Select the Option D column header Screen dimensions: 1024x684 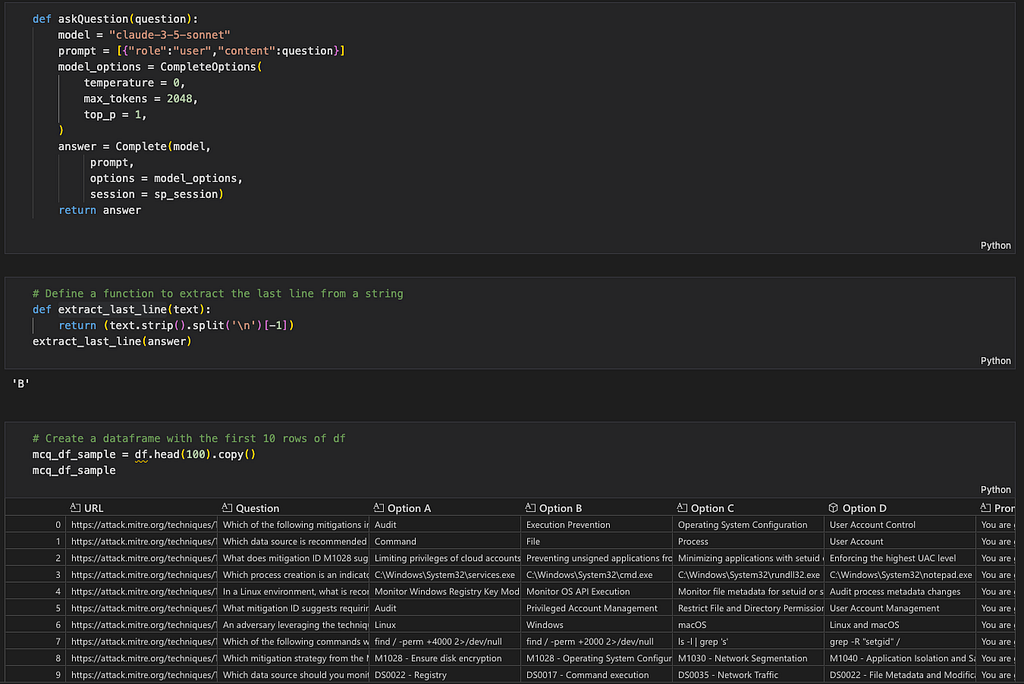(x=900, y=508)
